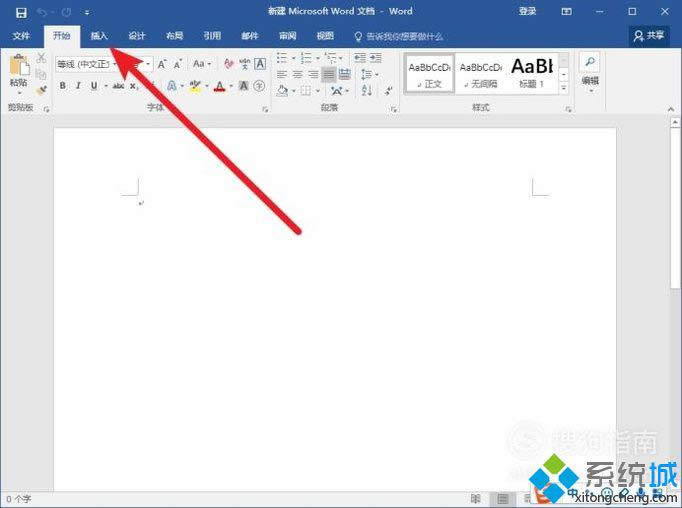The height and width of the screenshot is (508, 682).
Task: Open the font name box 等线 (中文正文)
Action: click(x=86, y=64)
